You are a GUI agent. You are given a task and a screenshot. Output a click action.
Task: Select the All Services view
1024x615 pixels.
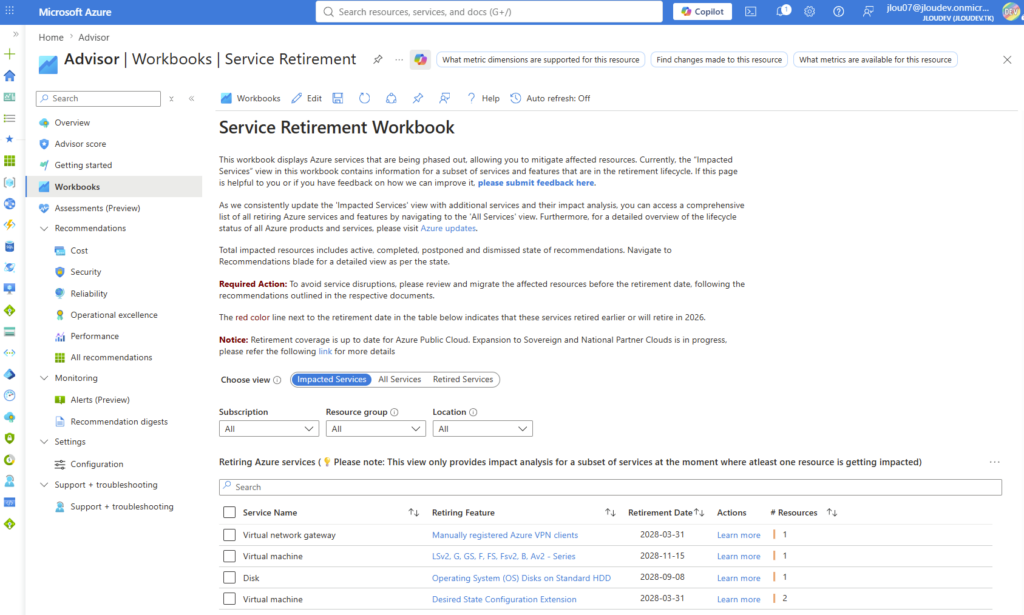(x=400, y=379)
